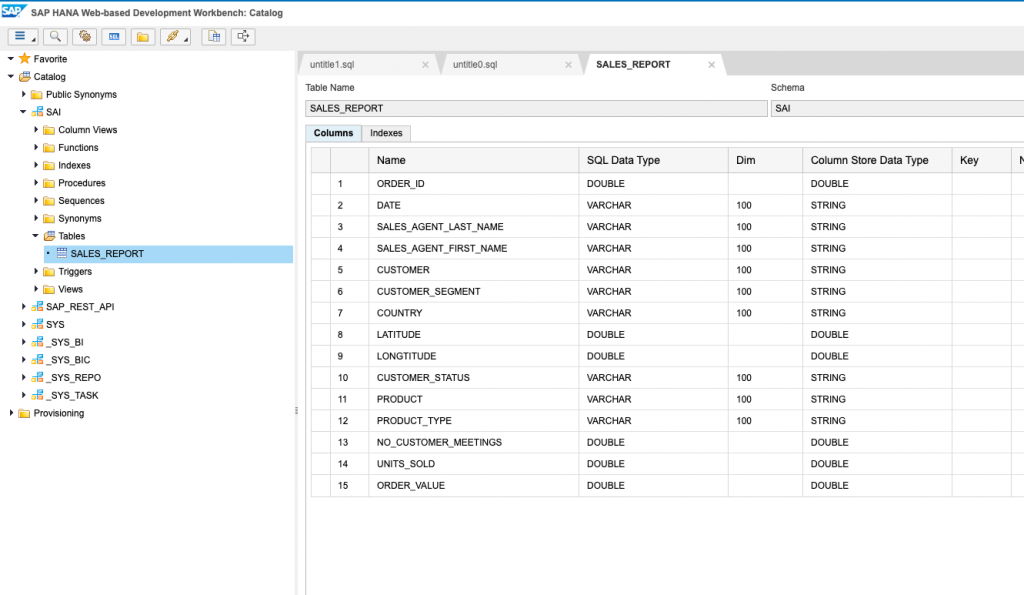Select the Triggers tree item
This screenshot has width=1024, height=595.
(75, 271)
